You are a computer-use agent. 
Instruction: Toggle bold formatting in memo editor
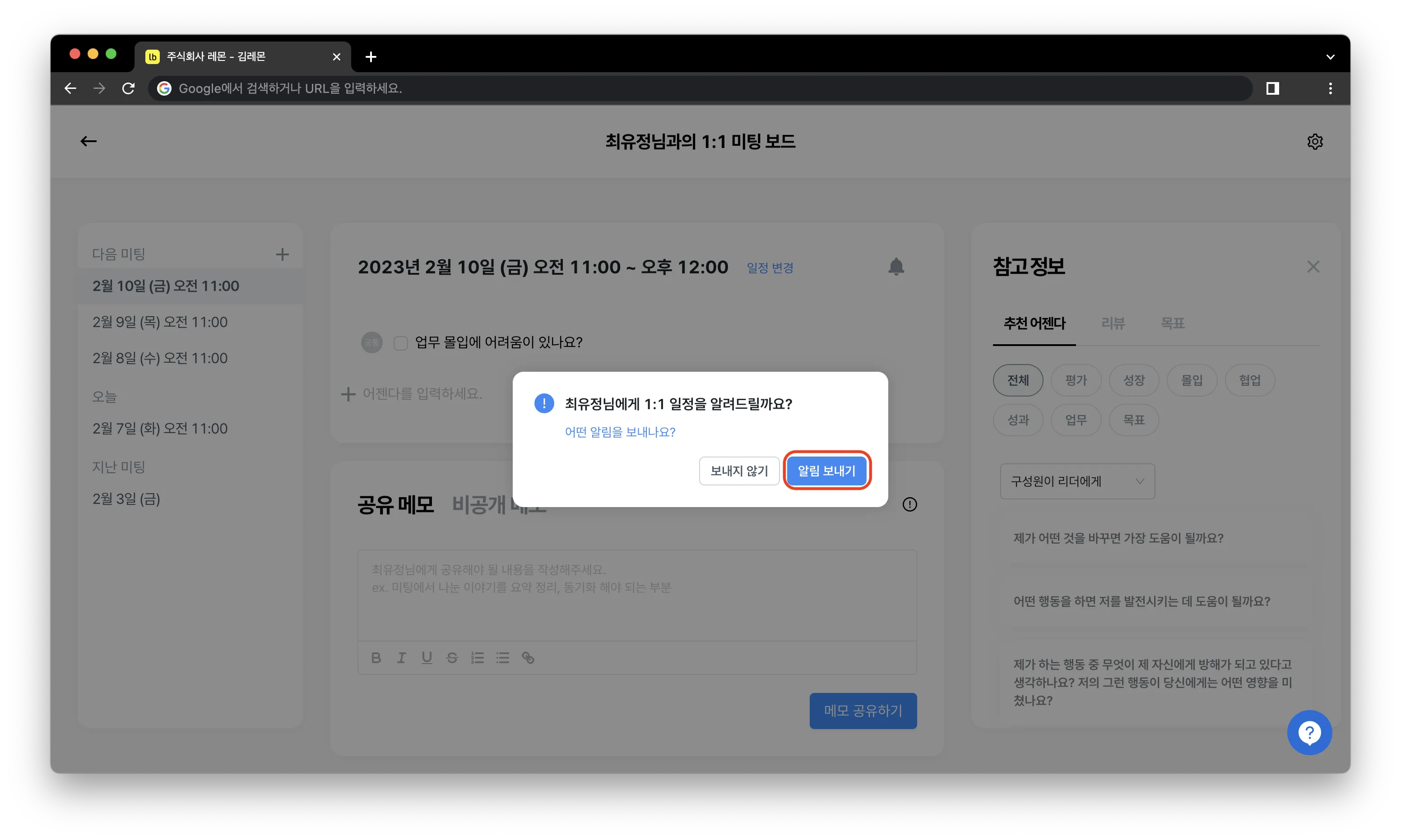point(376,657)
